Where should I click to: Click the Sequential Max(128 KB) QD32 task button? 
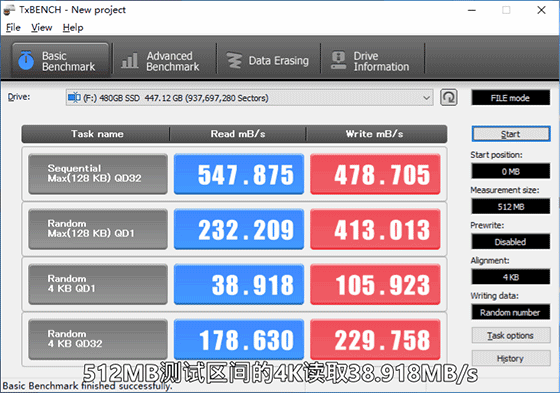click(98, 174)
